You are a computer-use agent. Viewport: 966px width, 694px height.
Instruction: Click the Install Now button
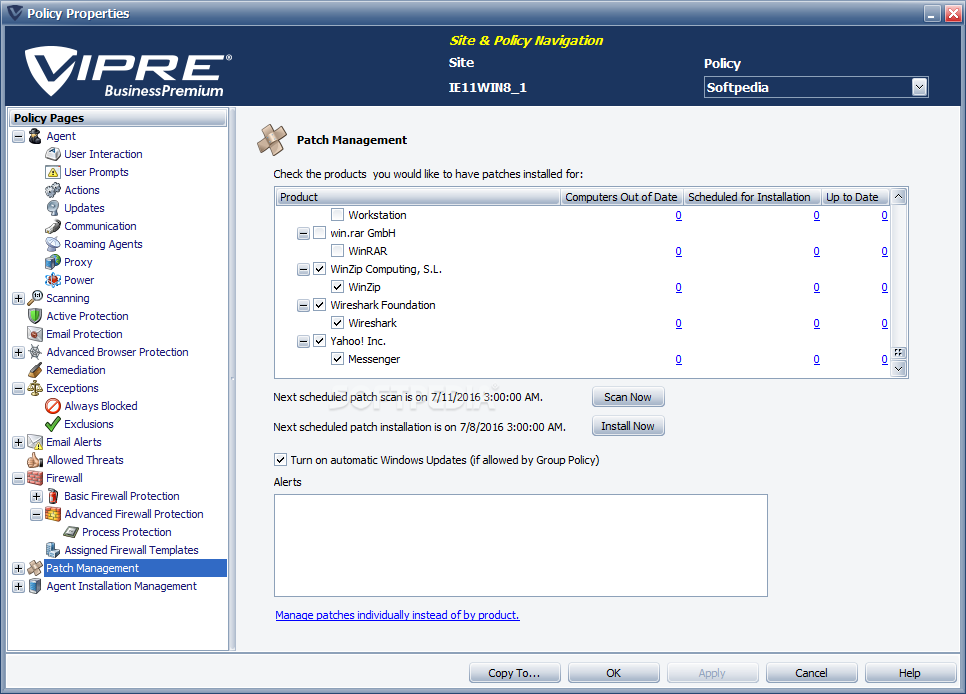click(x=628, y=426)
